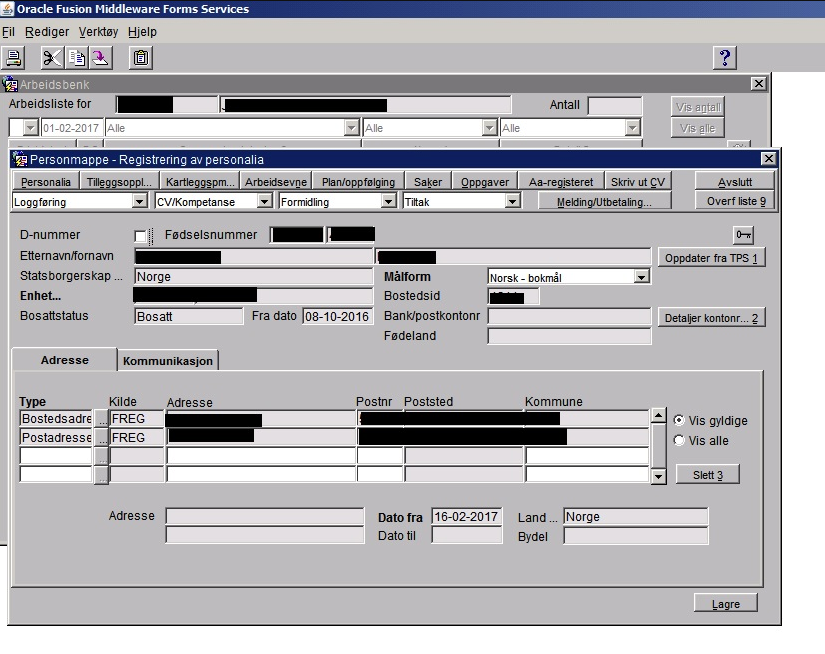Expand the CV/Kompetanse dropdown
Image resolution: width=825 pixels, height=654 pixels.
click(265, 202)
